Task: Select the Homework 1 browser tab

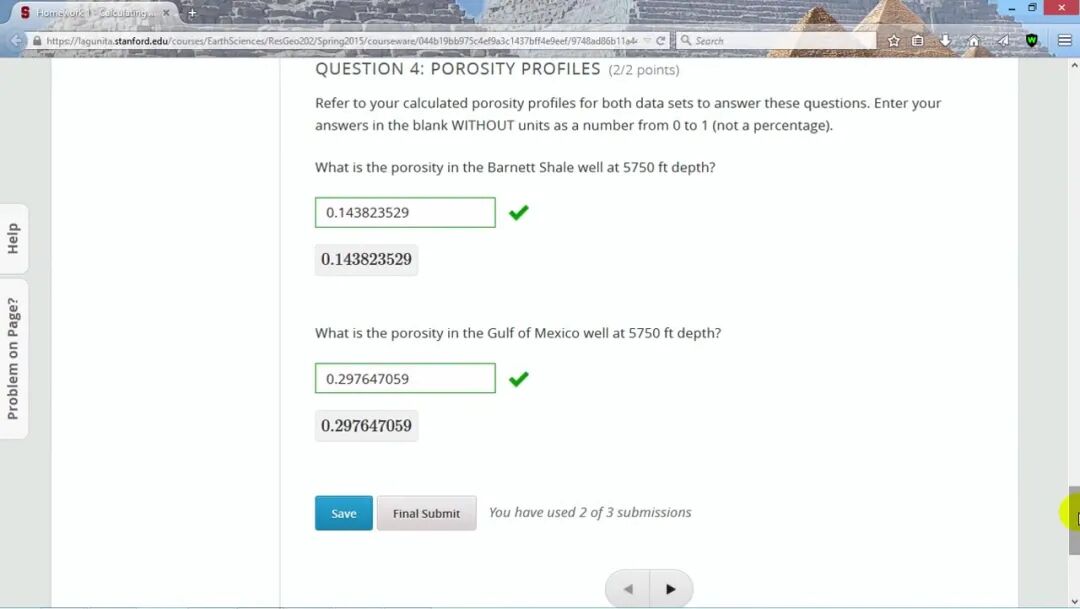Action: pyautogui.click(x=91, y=12)
